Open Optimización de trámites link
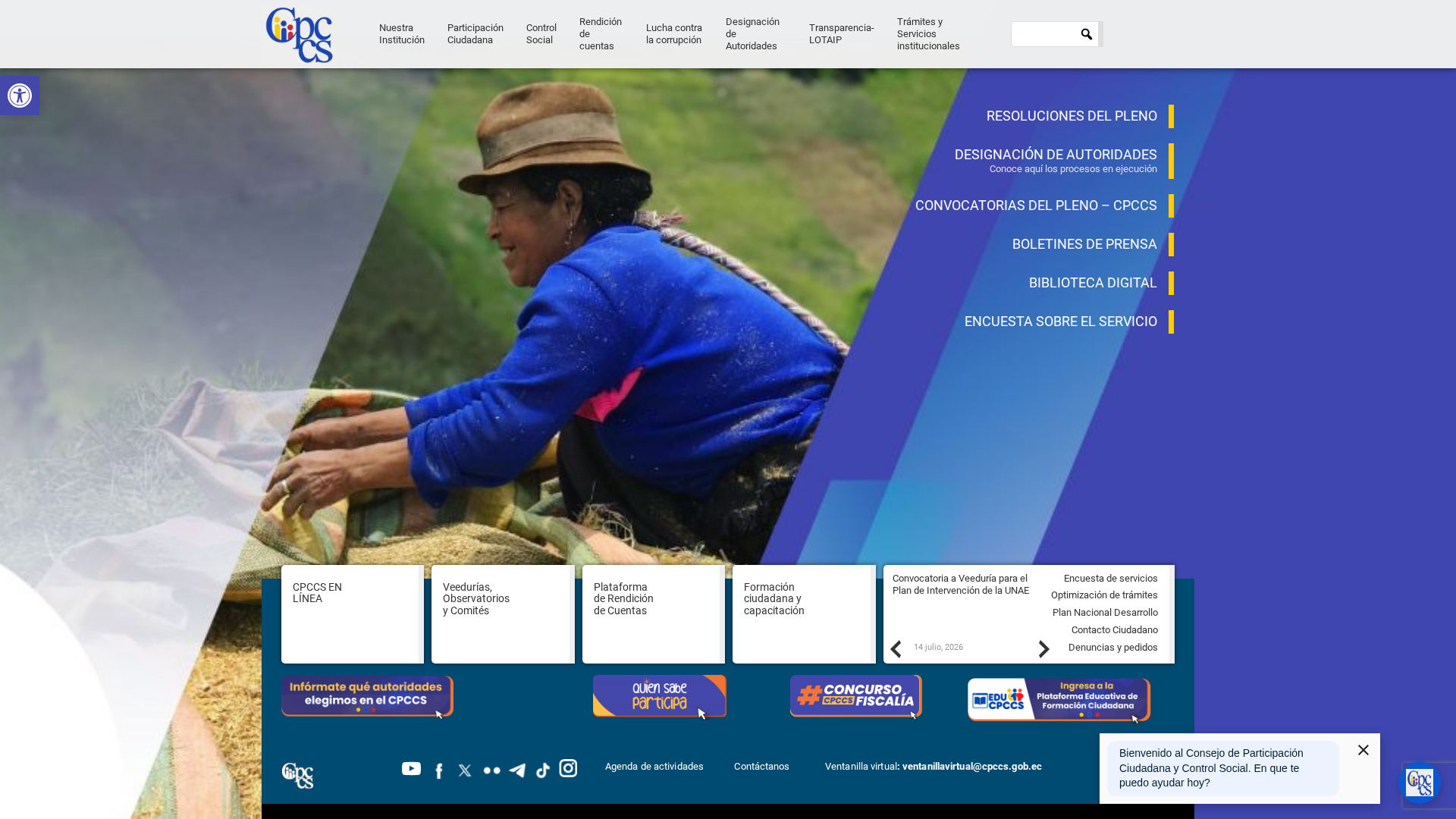The width and height of the screenshot is (1456, 819). 1104,595
